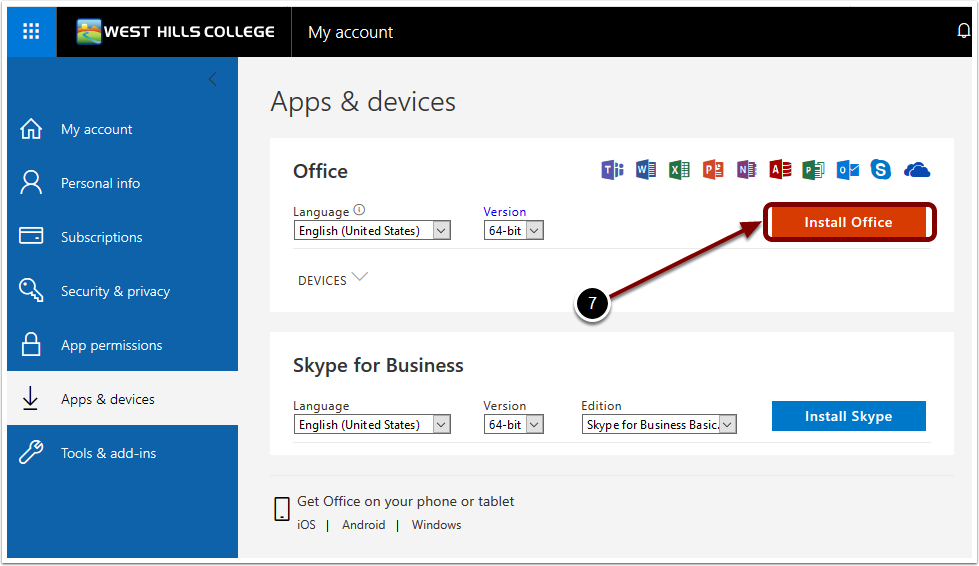The height and width of the screenshot is (566, 979).
Task: Click the Install Skype button
Action: pos(849,416)
